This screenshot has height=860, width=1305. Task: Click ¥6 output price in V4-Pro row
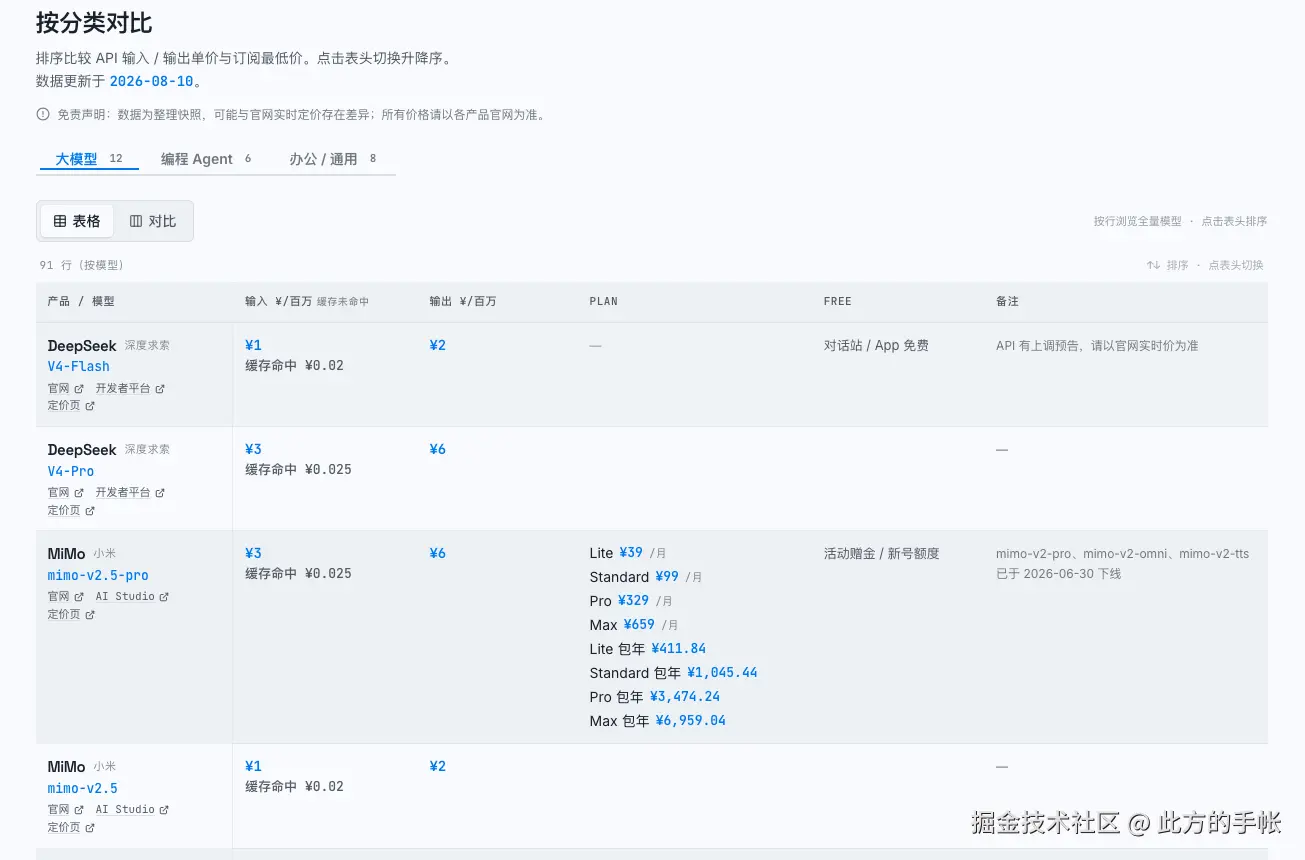438,449
